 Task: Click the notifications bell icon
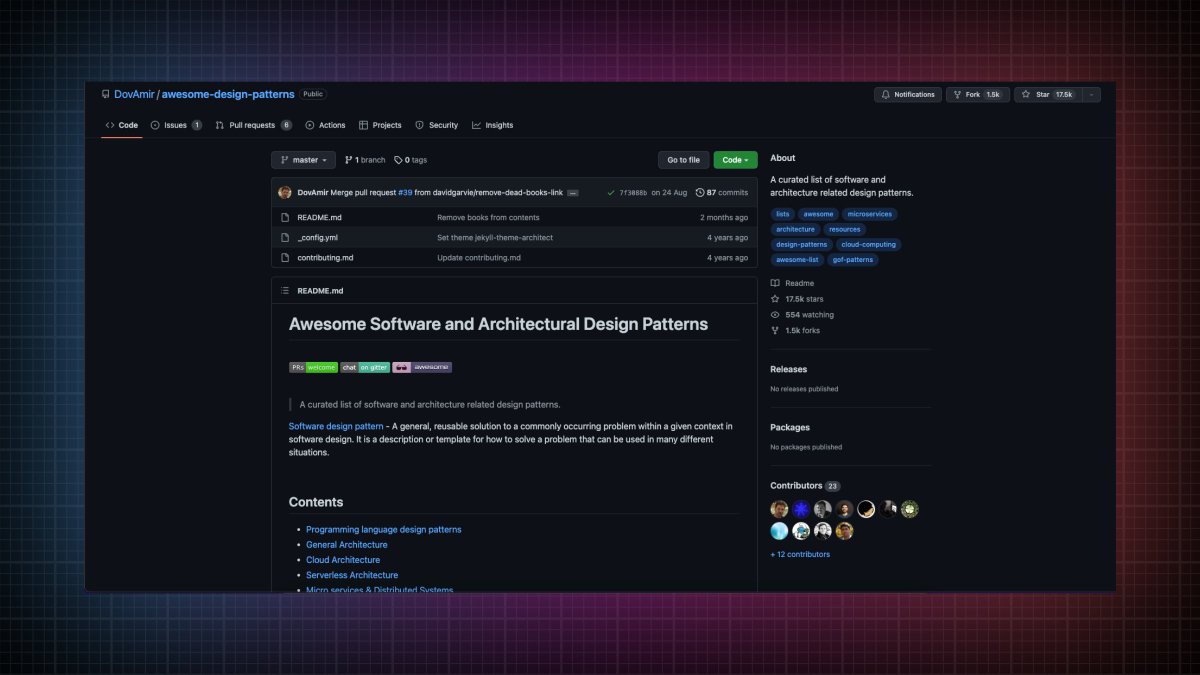(x=884, y=94)
